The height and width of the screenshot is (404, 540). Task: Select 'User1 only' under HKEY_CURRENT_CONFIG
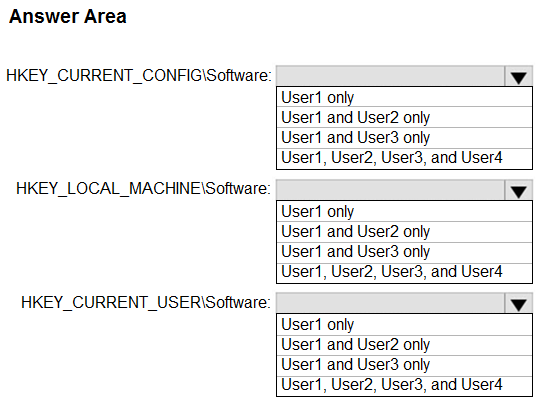(x=404, y=97)
